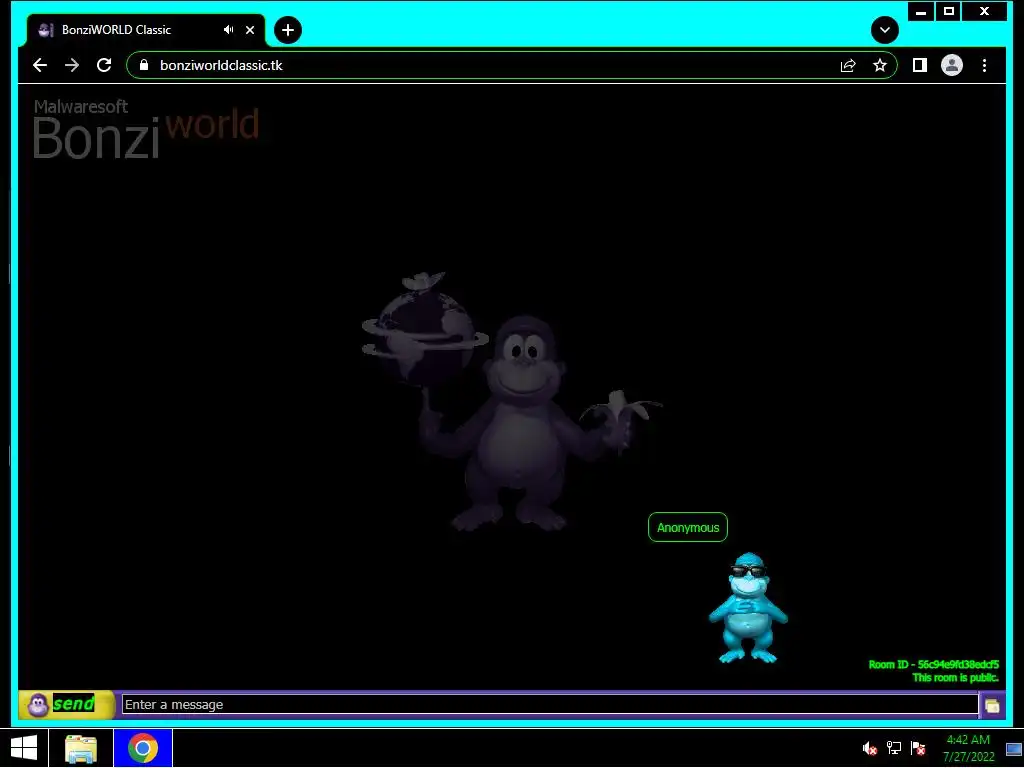
Task: Open File Explorer from the taskbar
Action: (81, 748)
